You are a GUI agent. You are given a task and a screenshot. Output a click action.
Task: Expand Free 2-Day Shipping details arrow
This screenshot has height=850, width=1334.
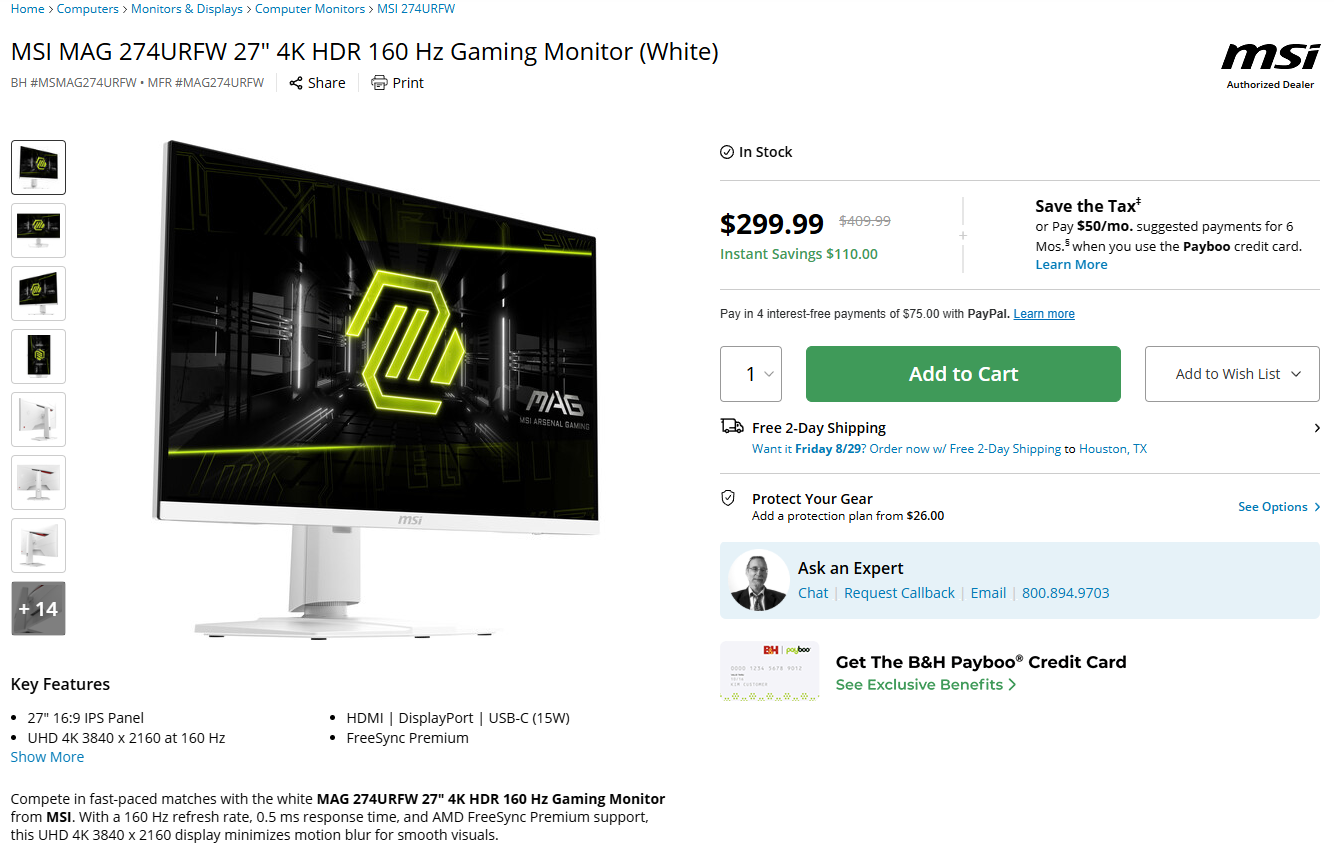(x=1316, y=428)
